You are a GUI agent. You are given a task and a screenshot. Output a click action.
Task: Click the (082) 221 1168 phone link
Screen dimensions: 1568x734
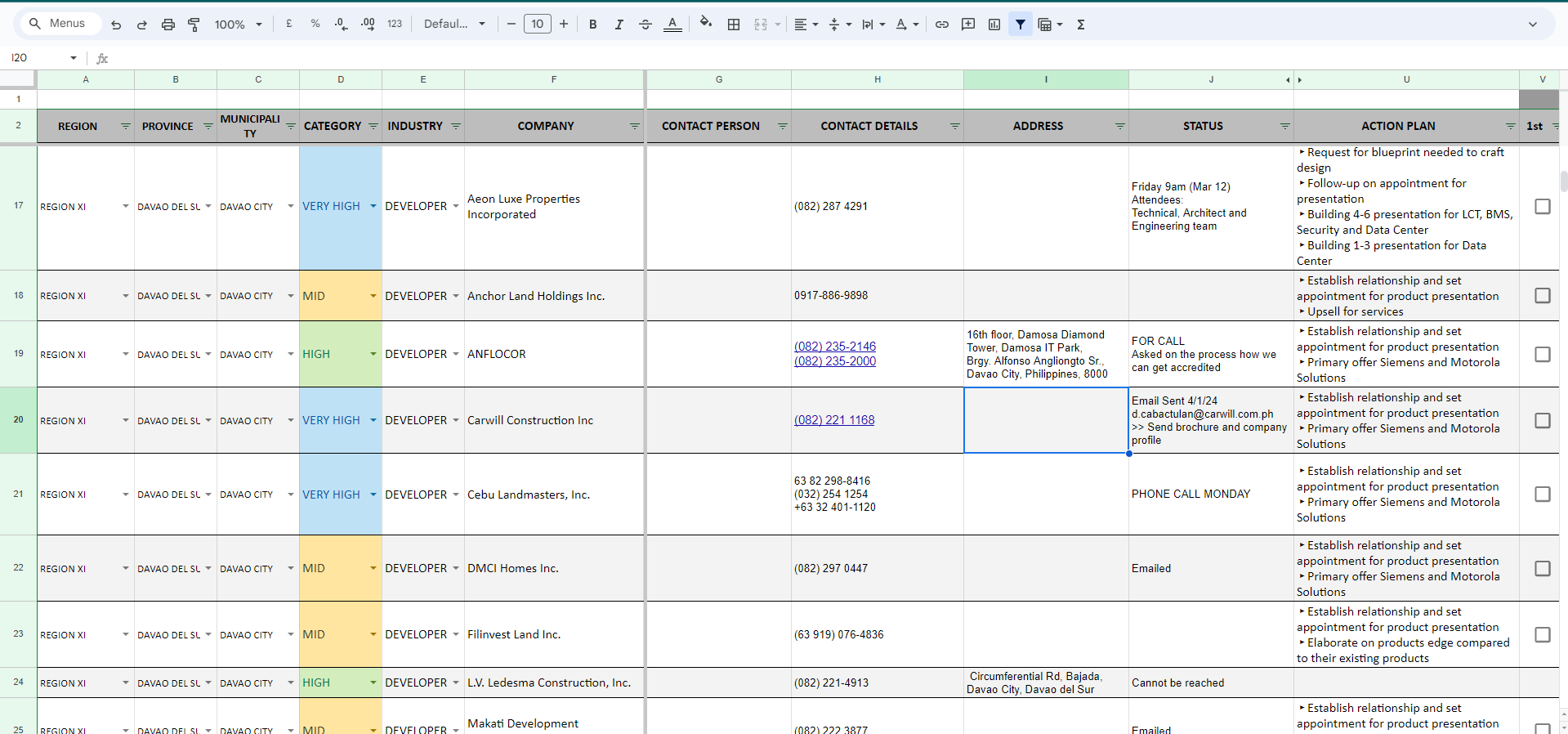833,420
